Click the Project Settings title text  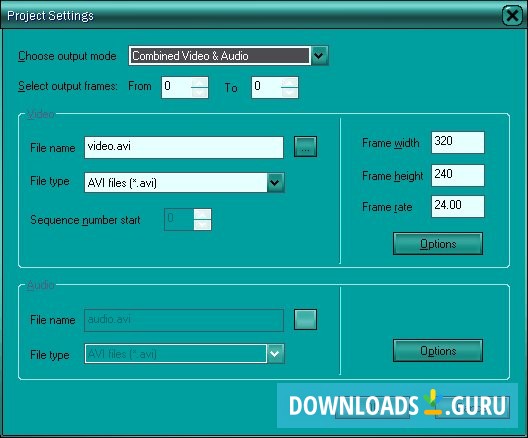pyautogui.click(x=50, y=16)
